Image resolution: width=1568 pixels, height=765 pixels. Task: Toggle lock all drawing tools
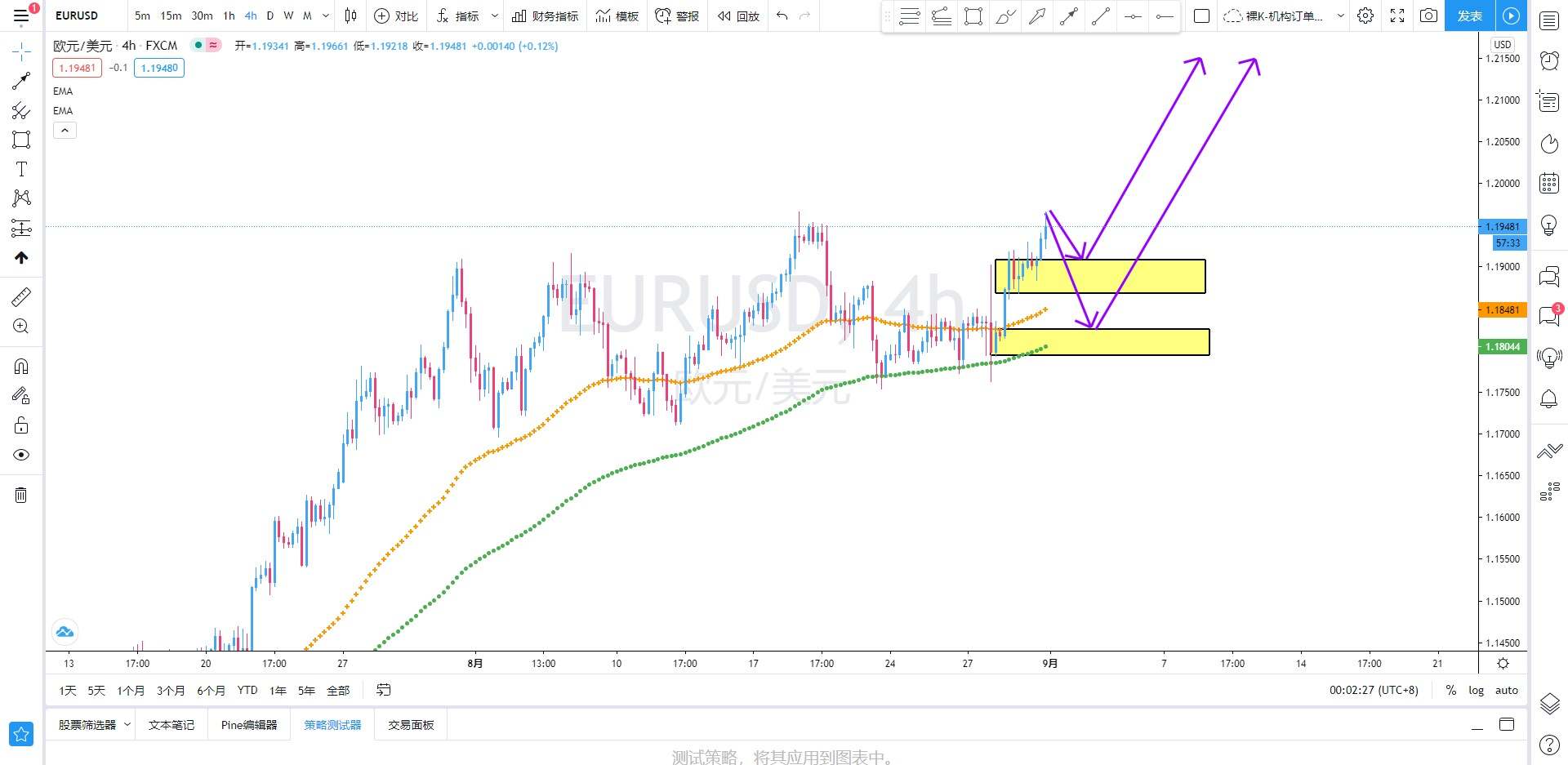point(21,425)
